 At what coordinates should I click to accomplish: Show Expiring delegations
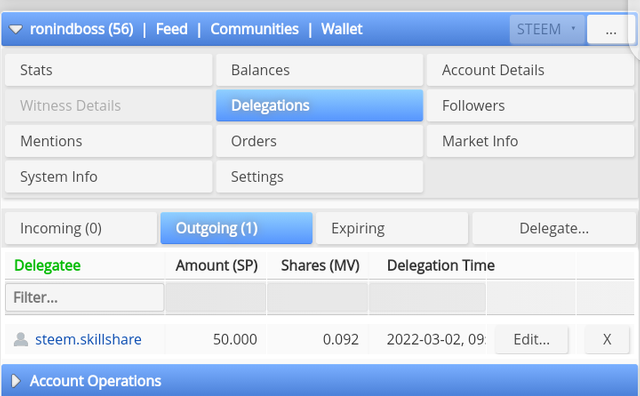392,228
